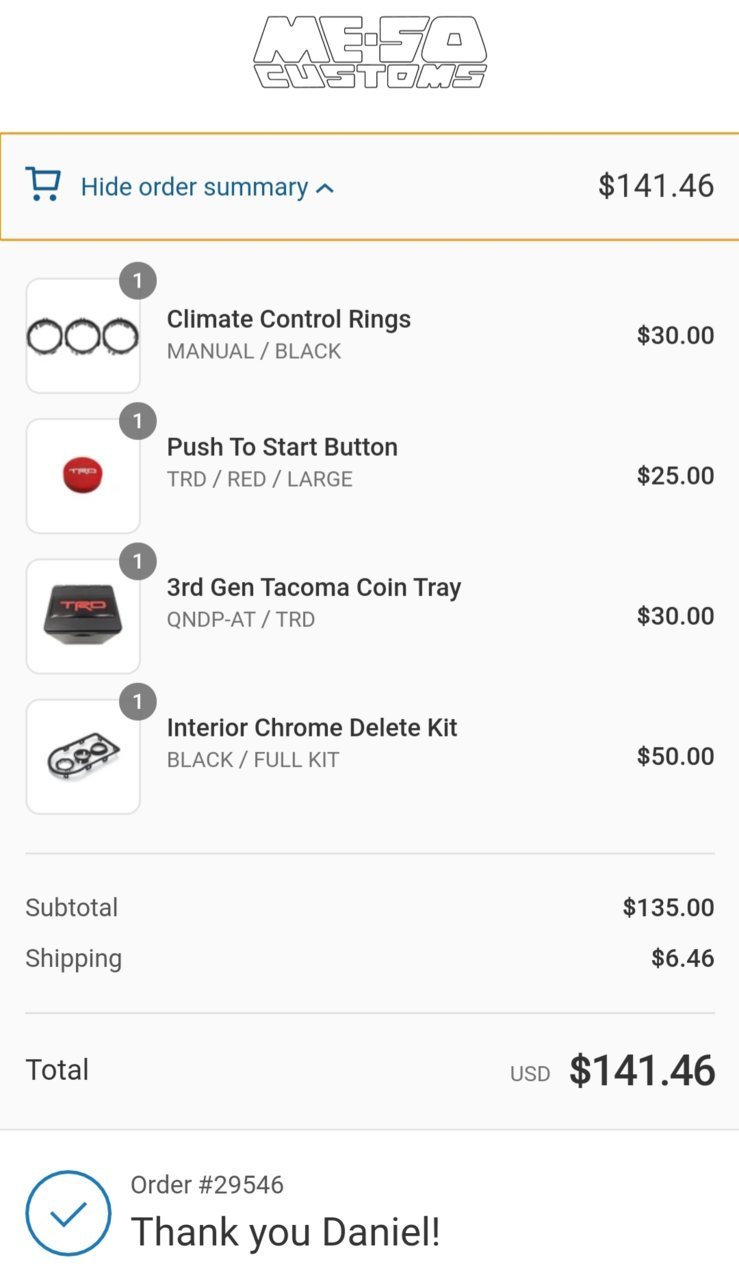Click the Shipping cost of $6.46

click(683, 958)
